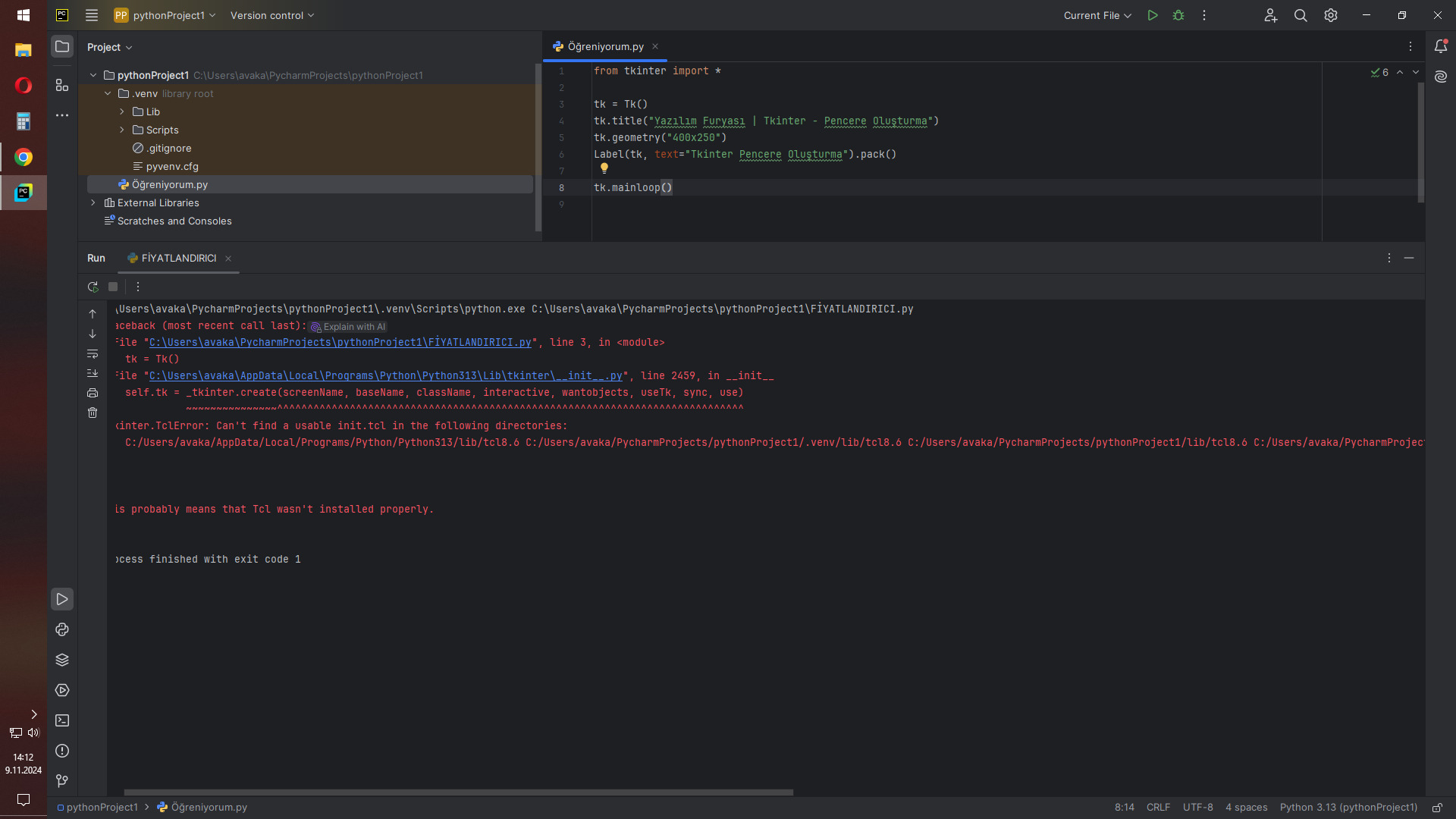Expand the External Libraries node
This screenshot has height=819, width=1456.
pyautogui.click(x=93, y=202)
